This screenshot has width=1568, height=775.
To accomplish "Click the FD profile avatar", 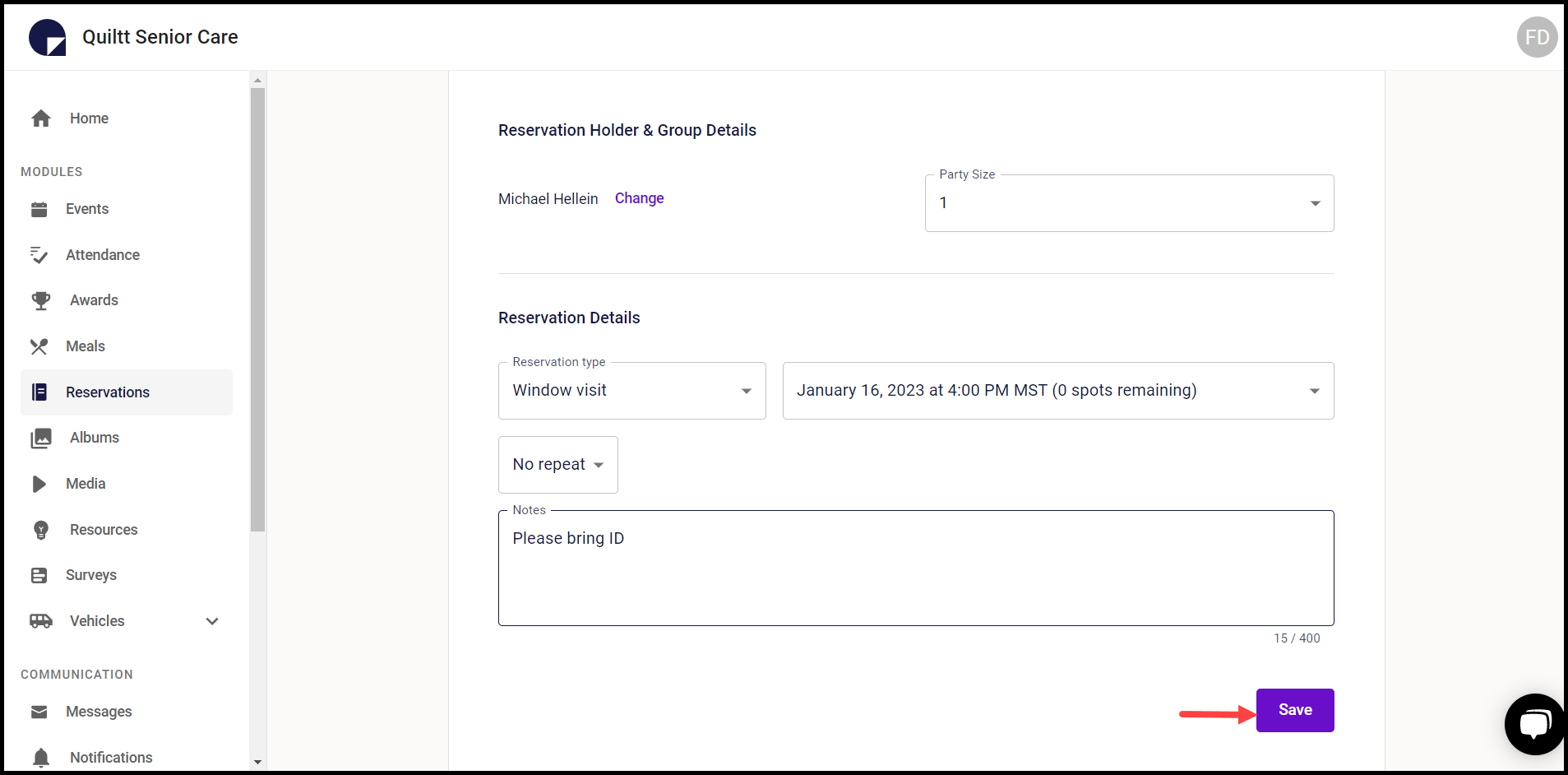I will pyautogui.click(x=1536, y=37).
